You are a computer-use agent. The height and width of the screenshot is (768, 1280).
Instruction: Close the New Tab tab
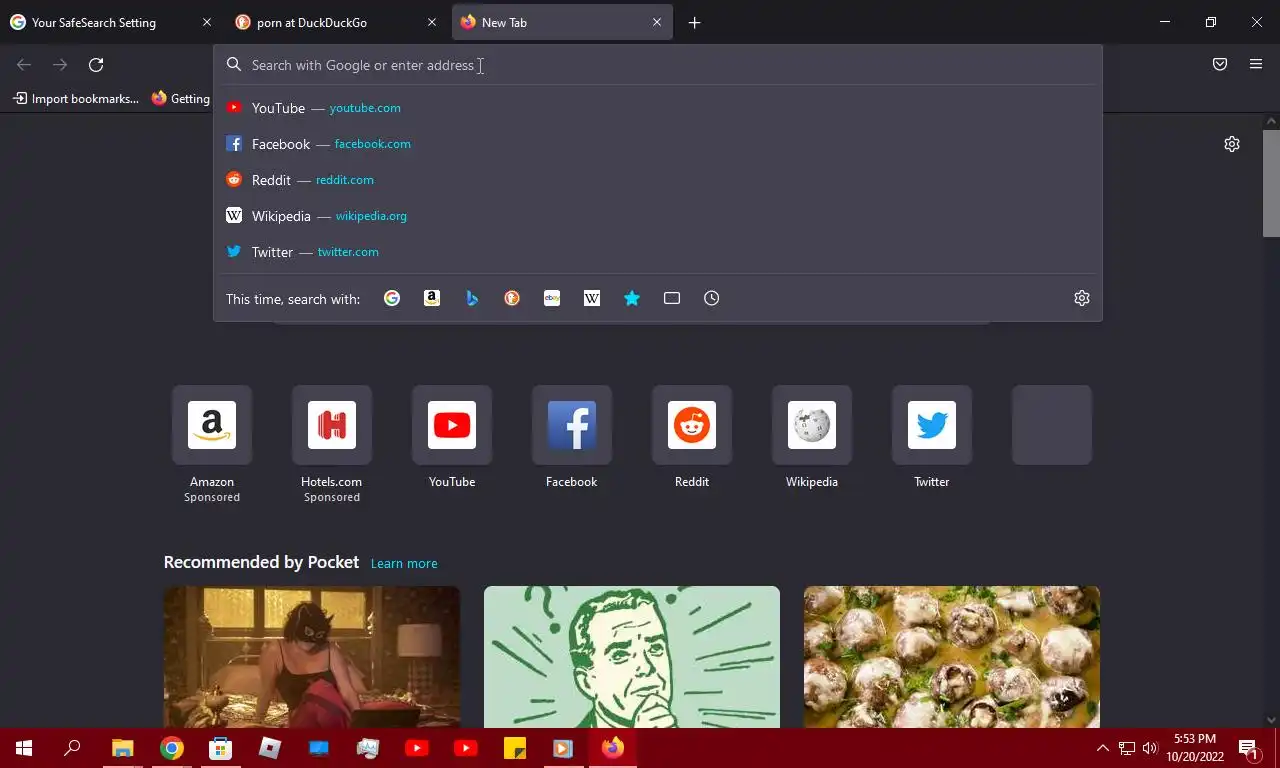tap(657, 22)
